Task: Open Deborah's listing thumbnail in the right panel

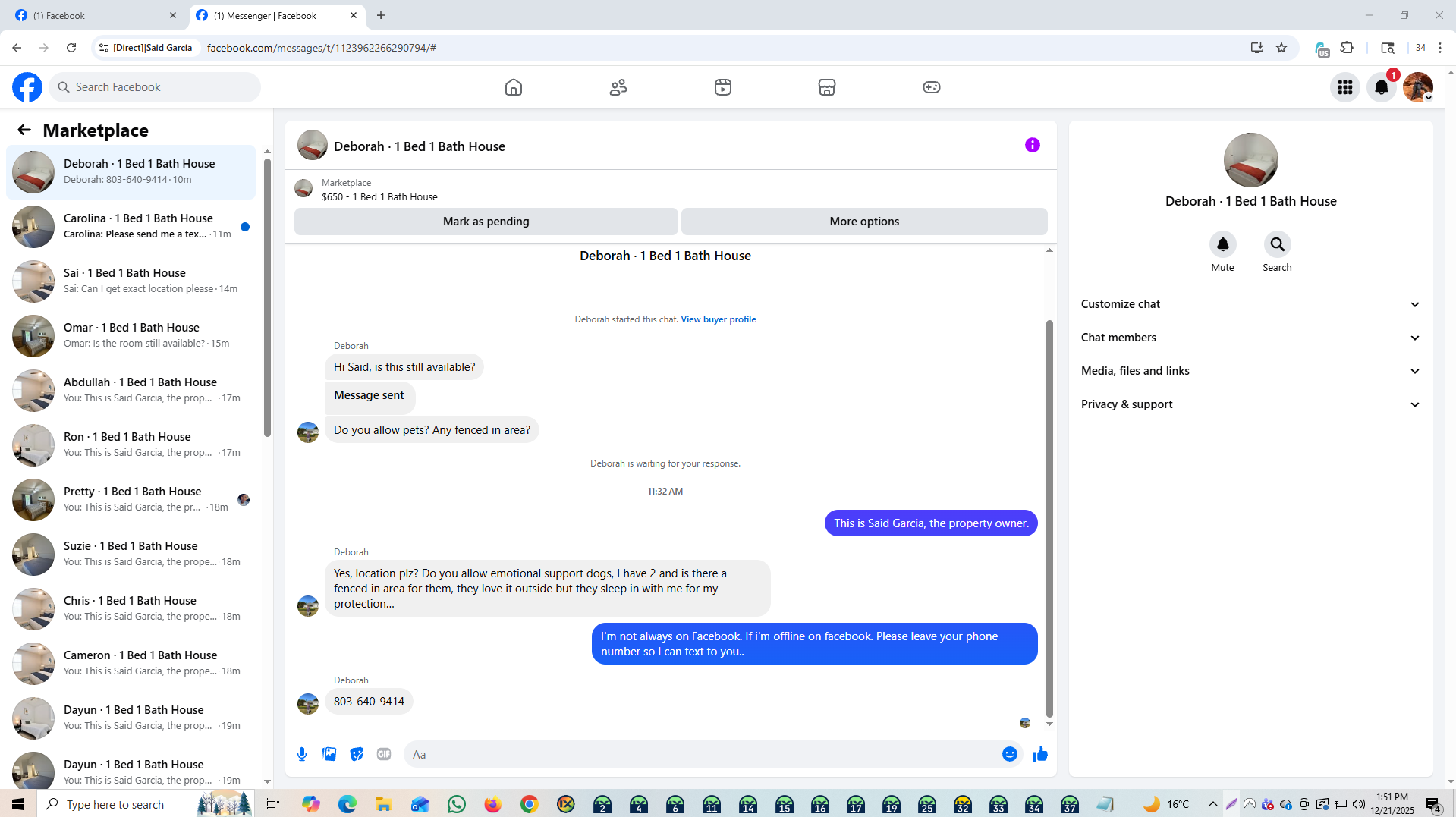Action: point(1250,160)
